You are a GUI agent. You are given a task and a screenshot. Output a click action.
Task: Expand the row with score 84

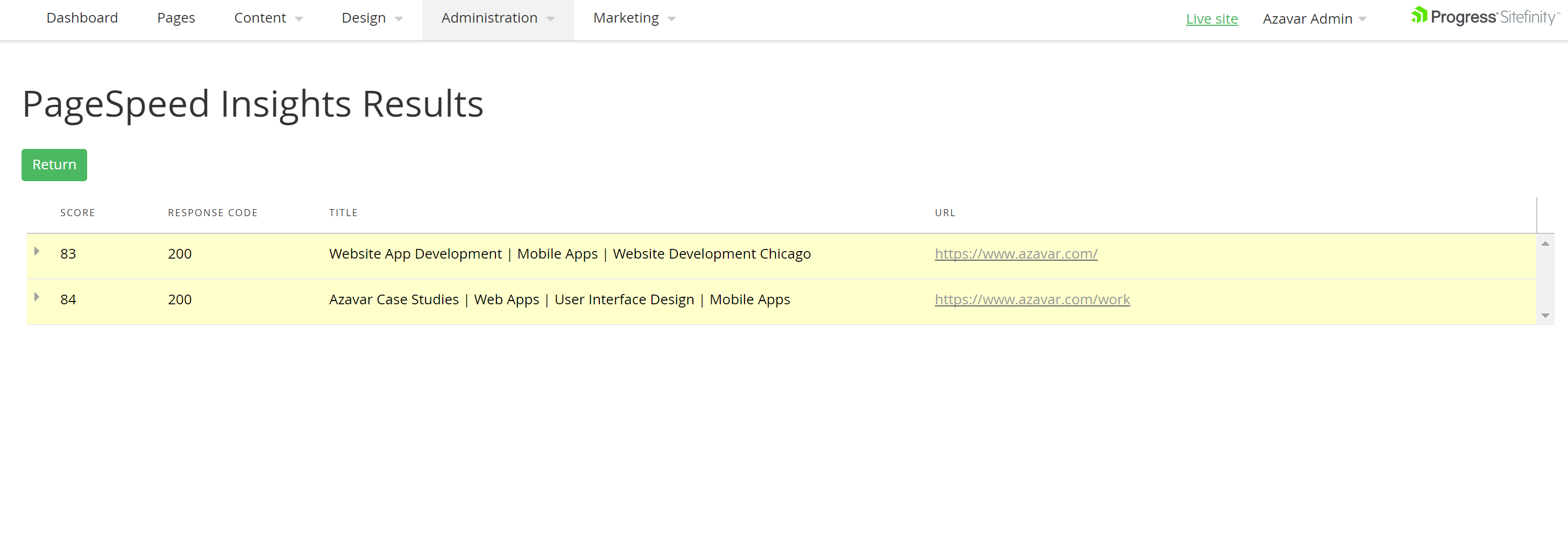click(37, 297)
